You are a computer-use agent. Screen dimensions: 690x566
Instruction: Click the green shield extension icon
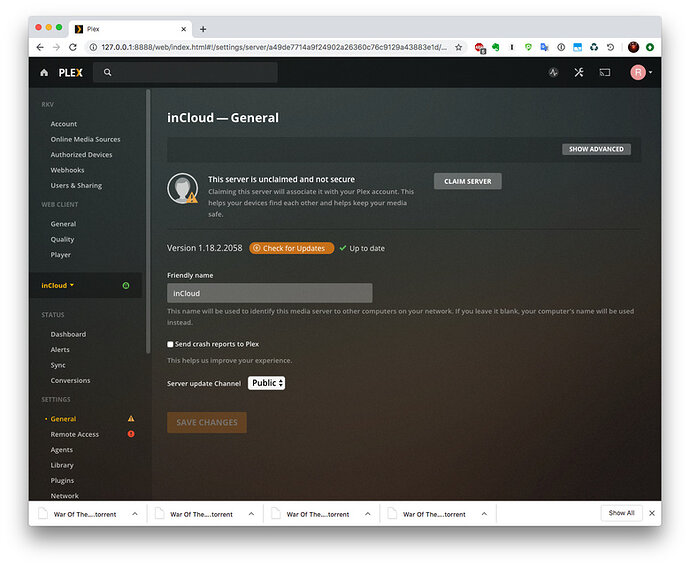coord(528,47)
